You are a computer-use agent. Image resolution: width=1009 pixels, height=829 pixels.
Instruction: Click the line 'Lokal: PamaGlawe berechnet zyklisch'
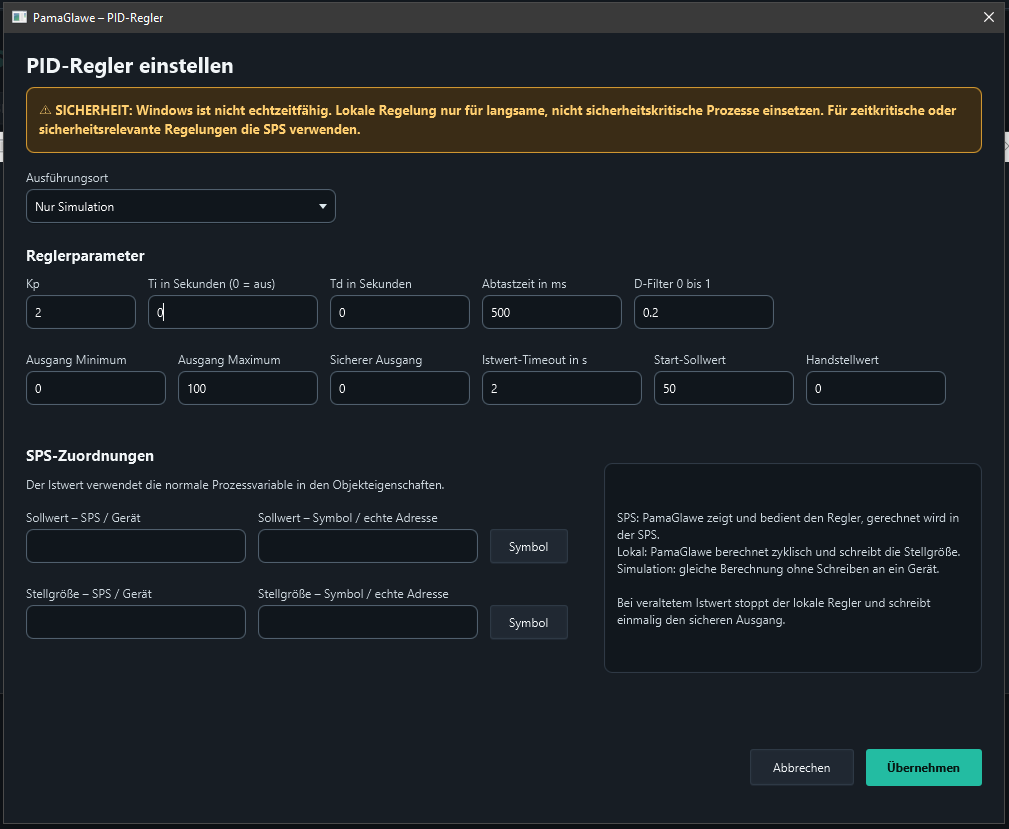pos(788,552)
